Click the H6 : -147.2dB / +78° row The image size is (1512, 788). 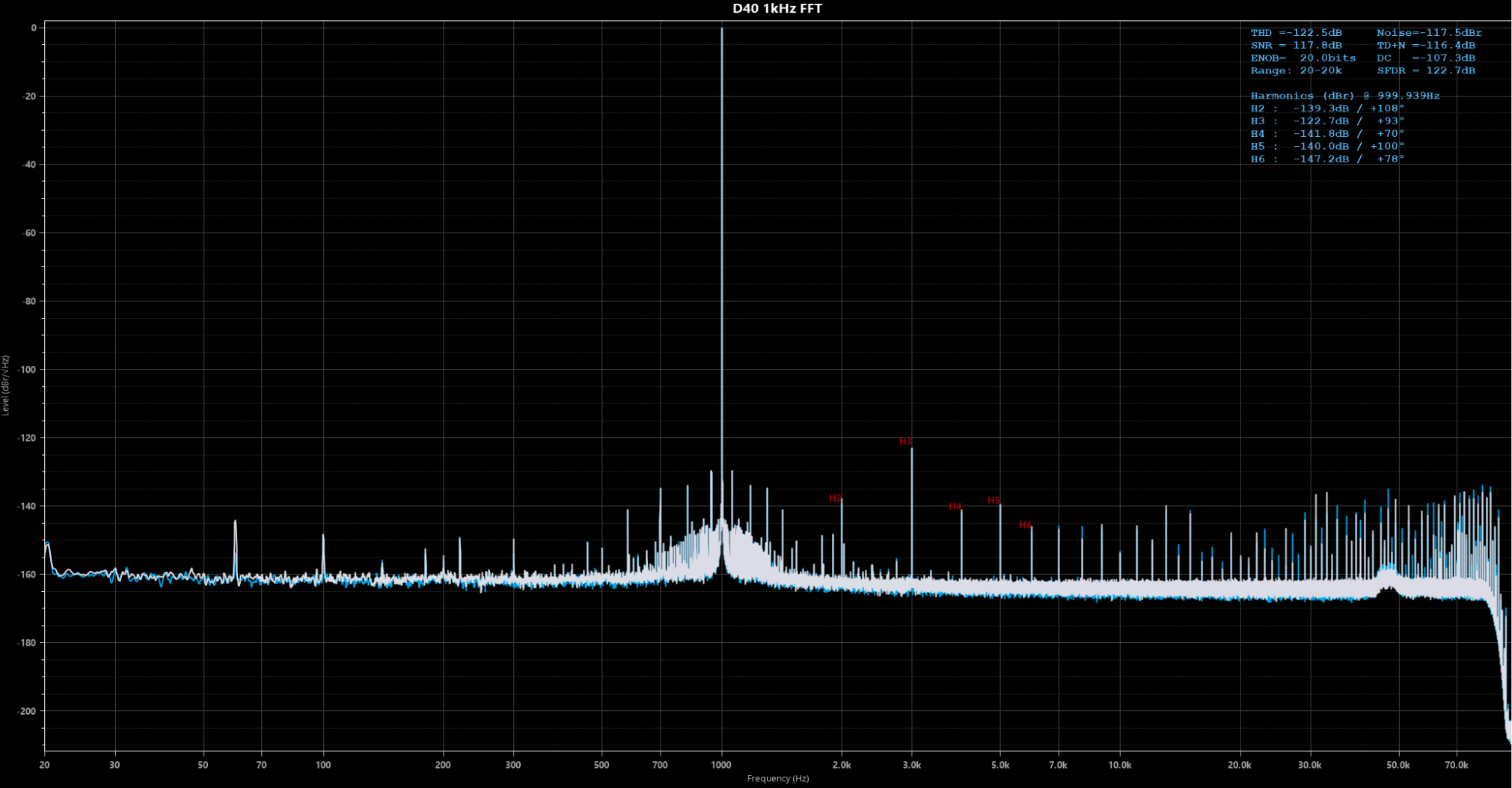pos(1327,159)
